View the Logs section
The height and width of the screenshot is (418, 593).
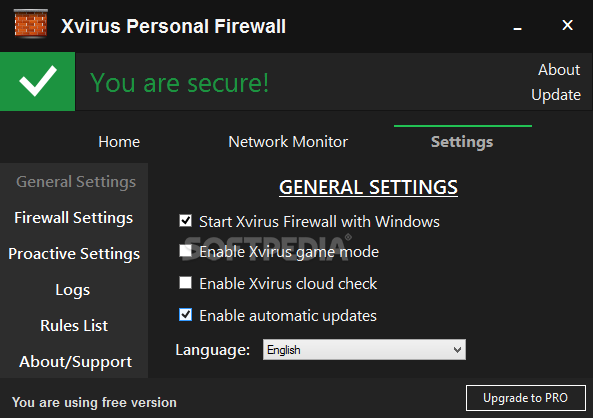73,290
